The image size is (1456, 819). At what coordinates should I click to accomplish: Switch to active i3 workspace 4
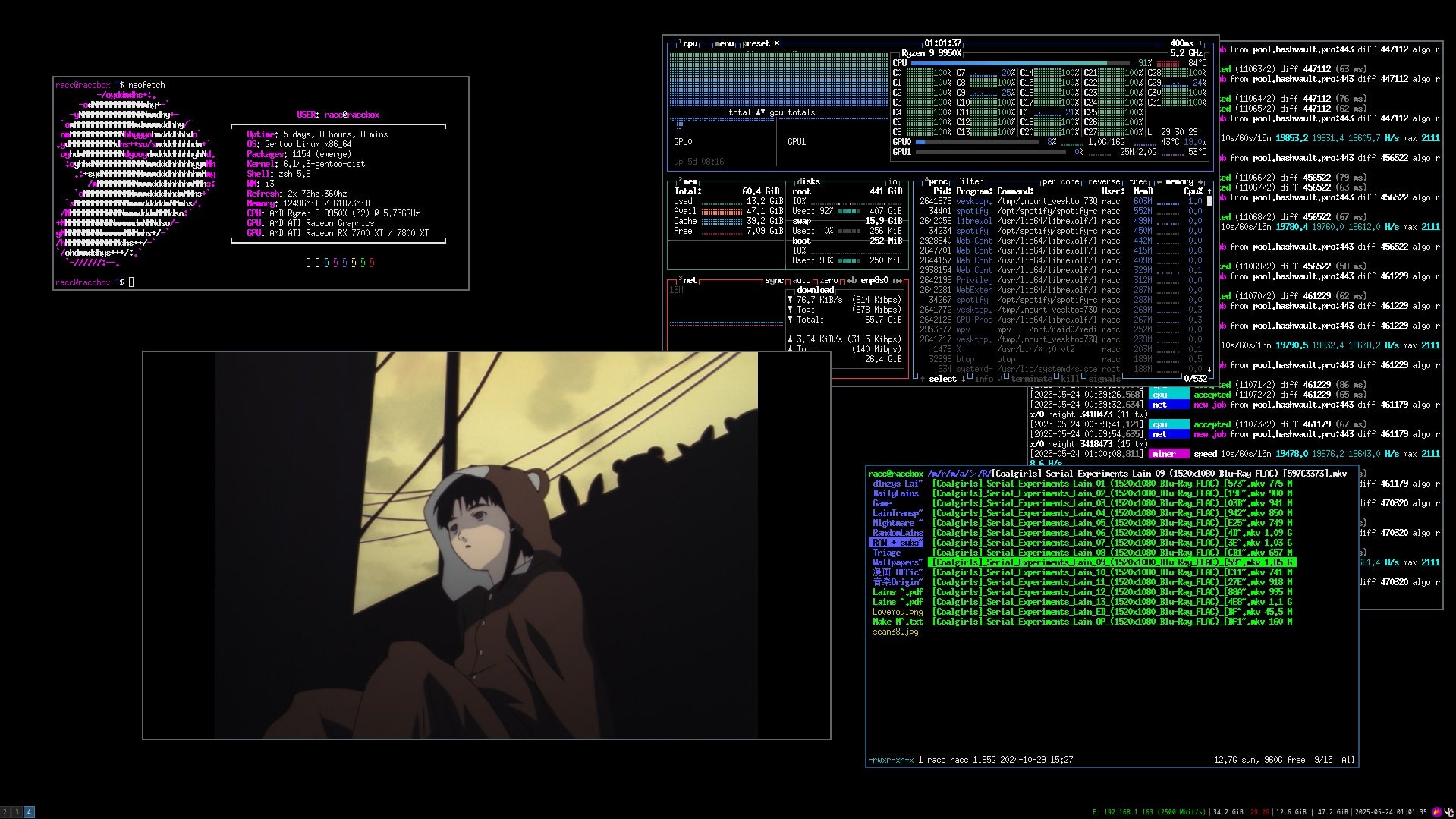(x=29, y=812)
